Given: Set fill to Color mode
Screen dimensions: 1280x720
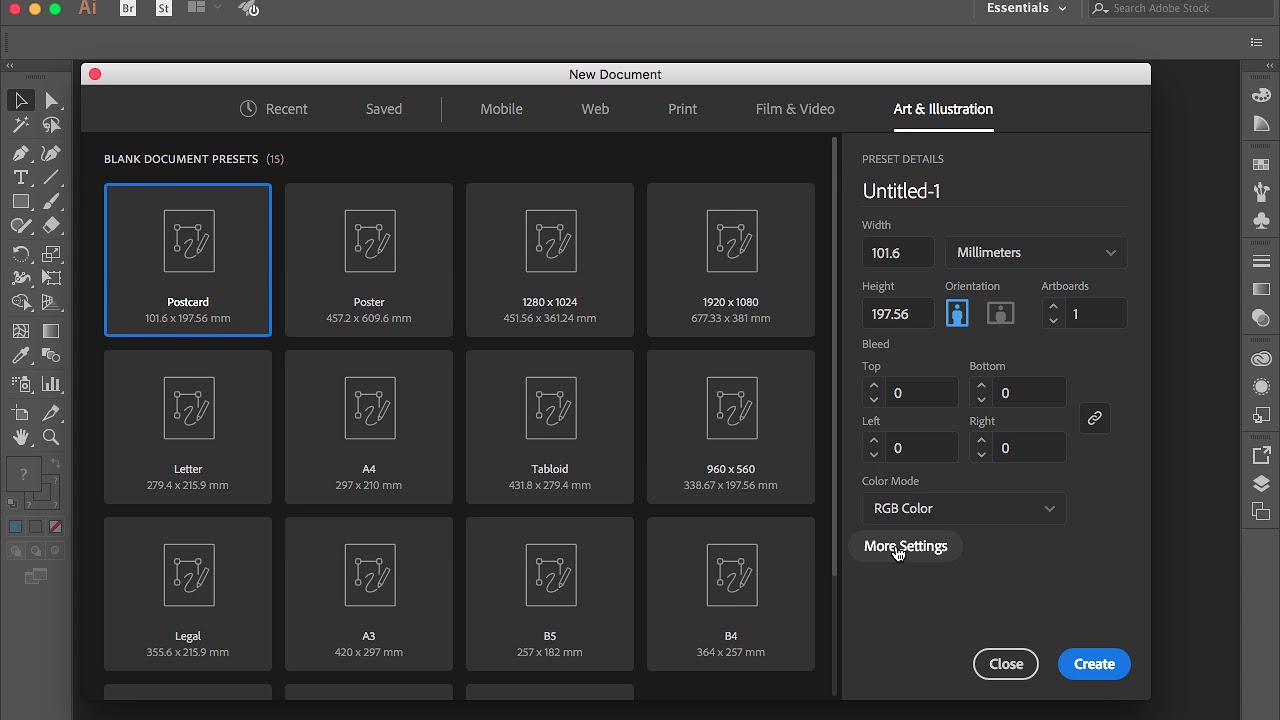Looking at the screenshot, I should [16, 527].
